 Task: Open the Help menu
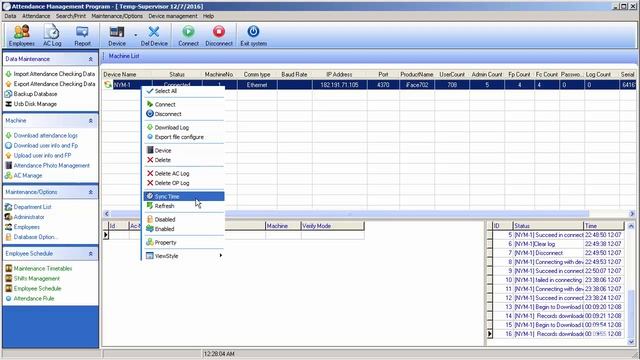[208, 16]
